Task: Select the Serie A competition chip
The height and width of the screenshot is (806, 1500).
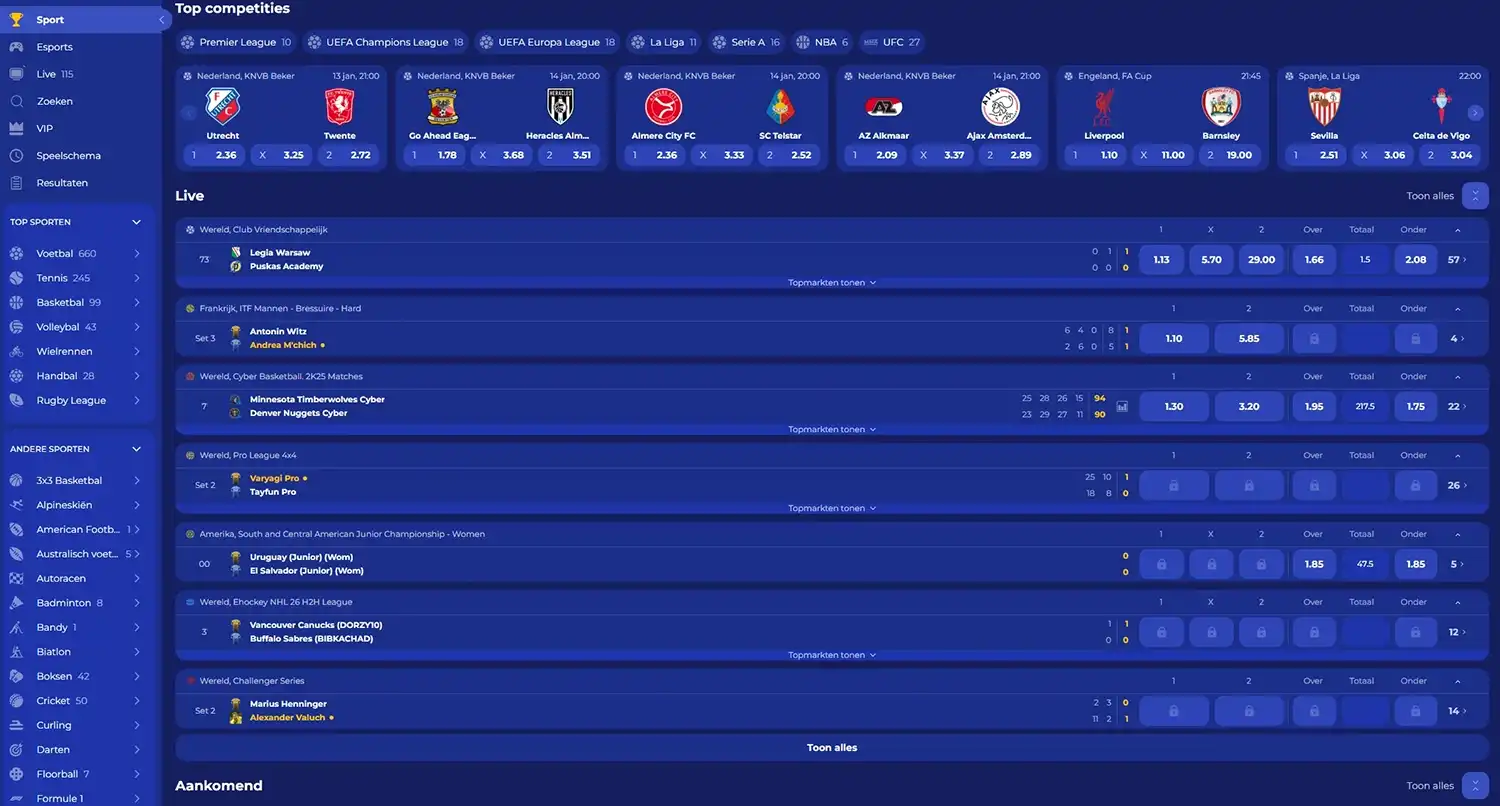Action: click(746, 42)
